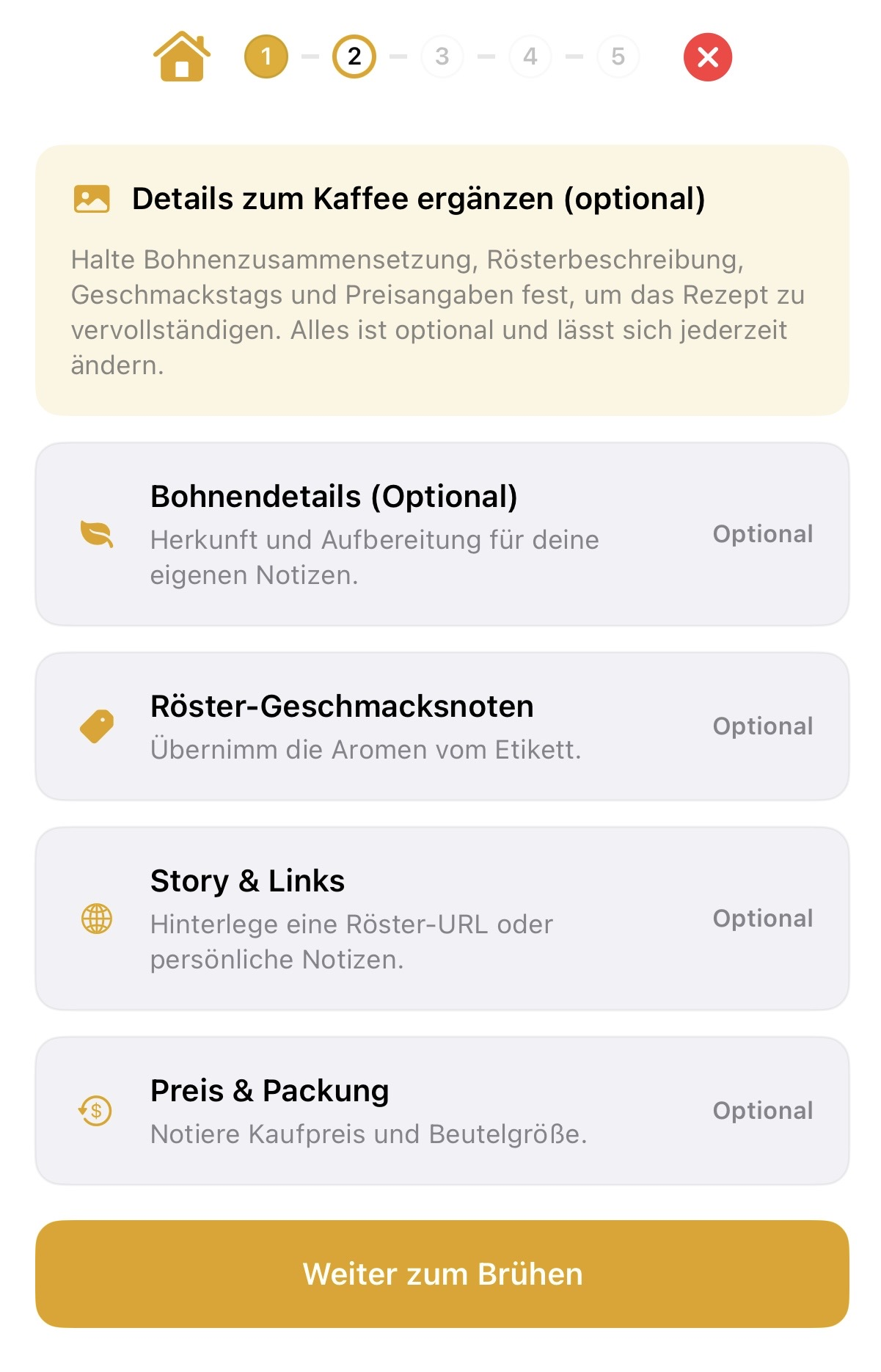
Task: Tap the home icon
Action: tap(181, 56)
